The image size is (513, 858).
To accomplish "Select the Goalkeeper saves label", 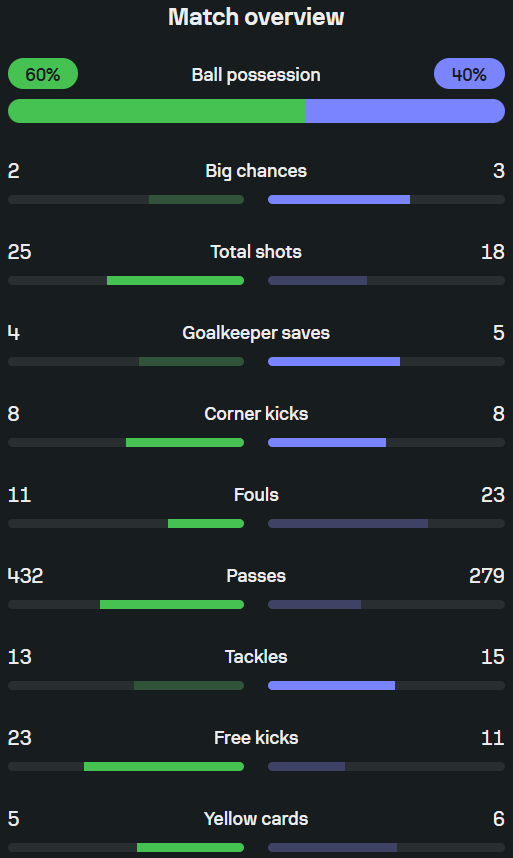I will 256,333.
